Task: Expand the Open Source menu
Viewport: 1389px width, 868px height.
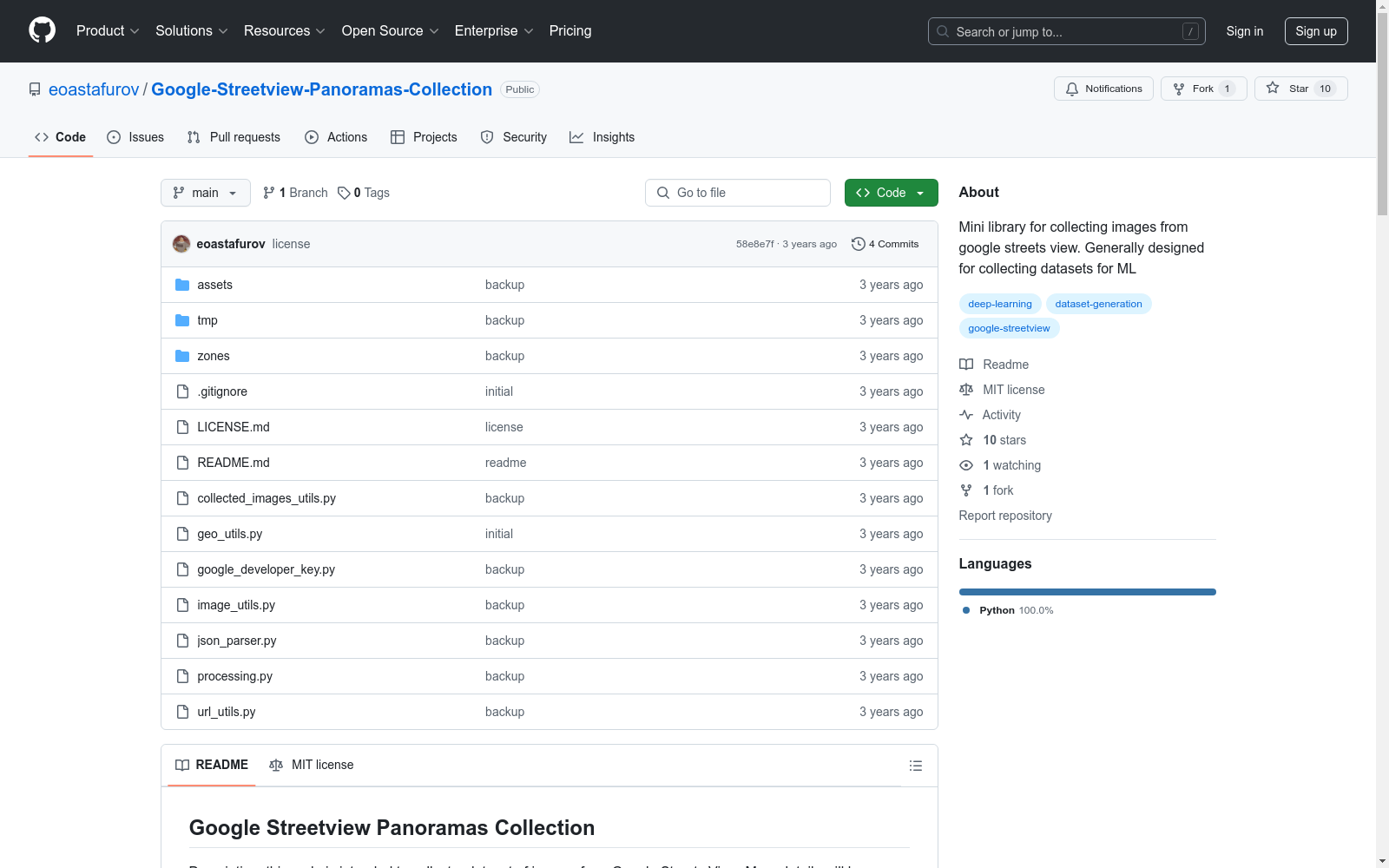Action: pyautogui.click(x=391, y=30)
